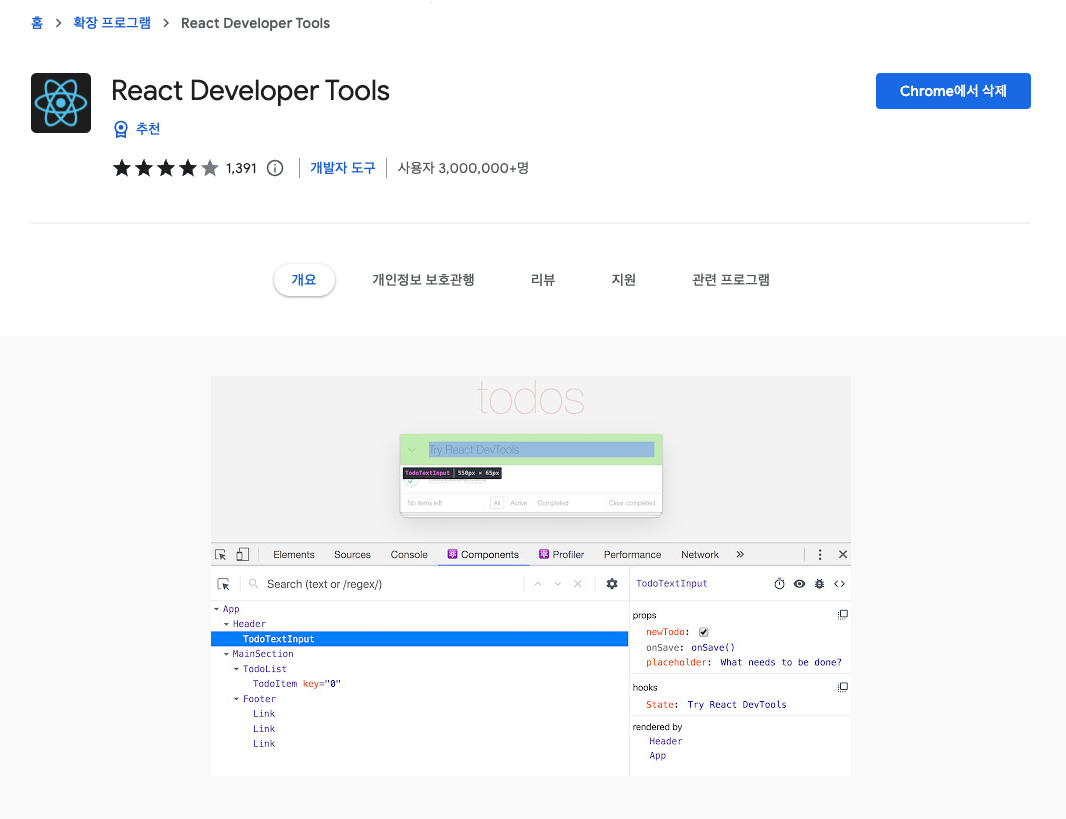The height and width of the screenshot is (819, 1066).
Task: Open the 지원 tab
Action: pos(623,280)
